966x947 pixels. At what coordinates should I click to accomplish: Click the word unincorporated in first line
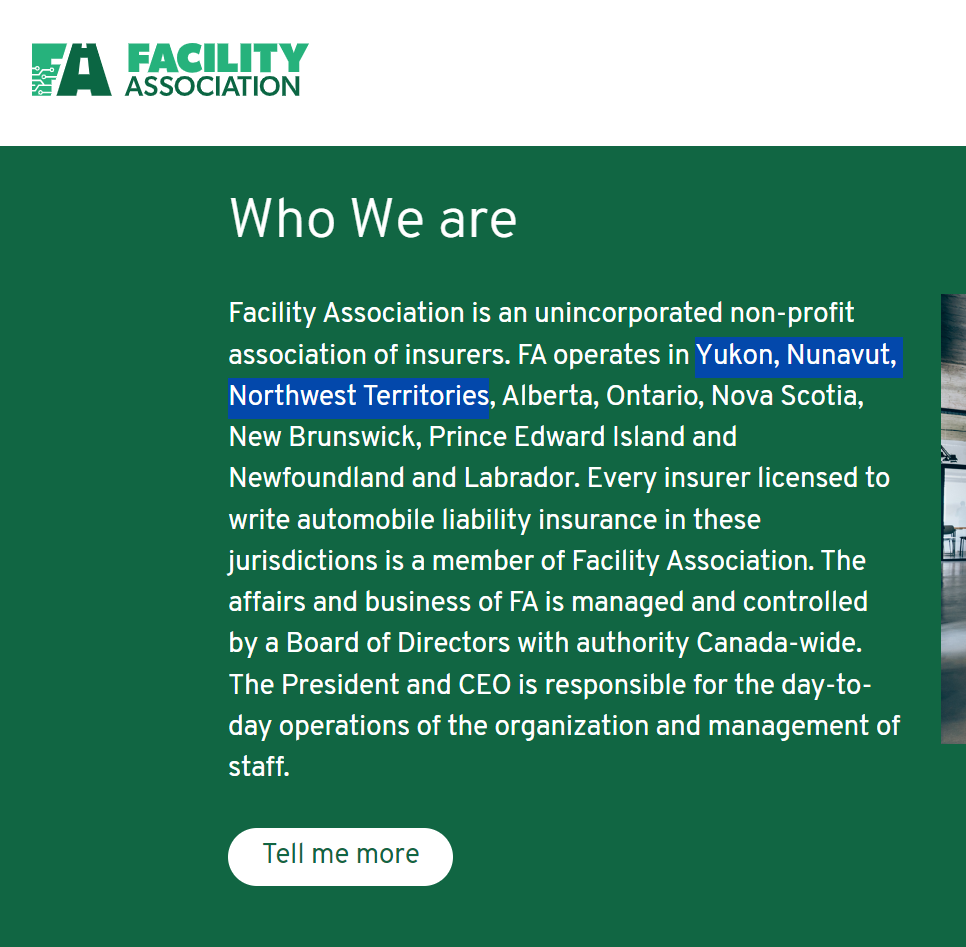[628, 314]
